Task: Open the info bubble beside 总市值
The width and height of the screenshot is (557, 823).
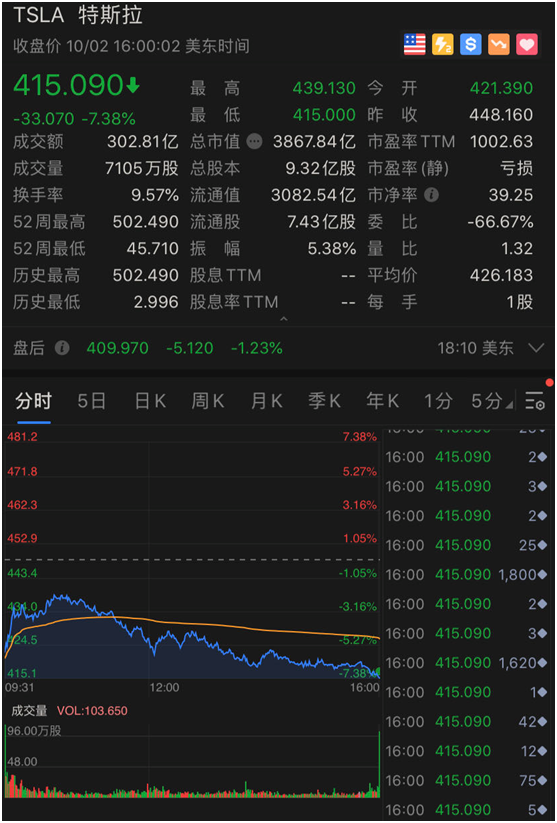Action: (255, 142)
